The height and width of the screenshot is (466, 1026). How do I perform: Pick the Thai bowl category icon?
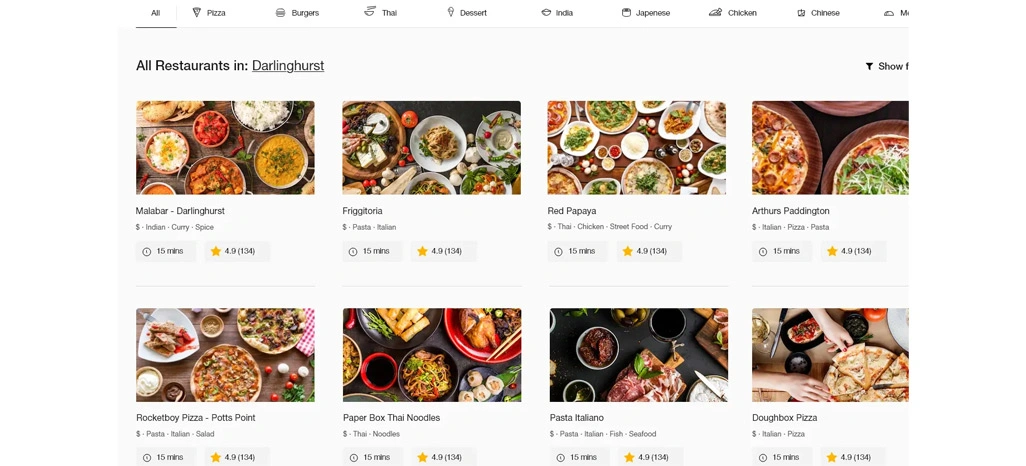[x=370, y=11]
